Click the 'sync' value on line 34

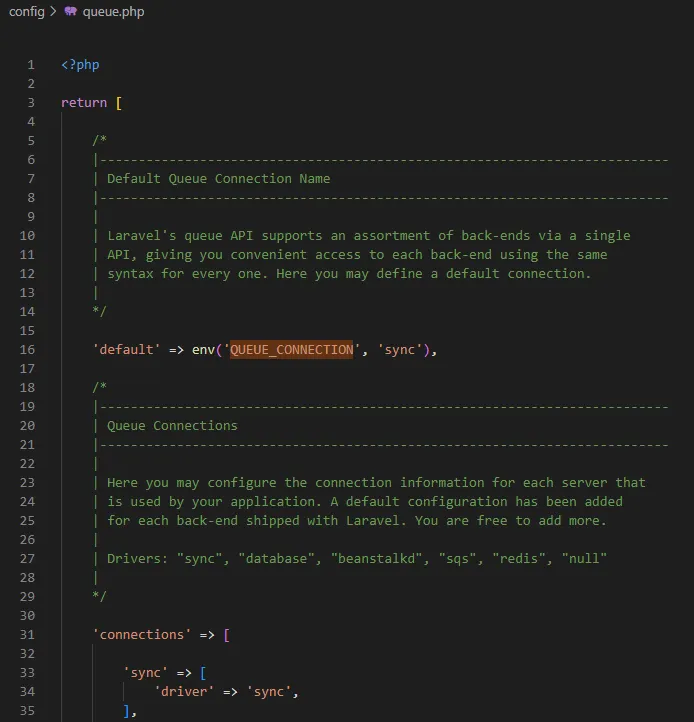click(x=269, y=692)
